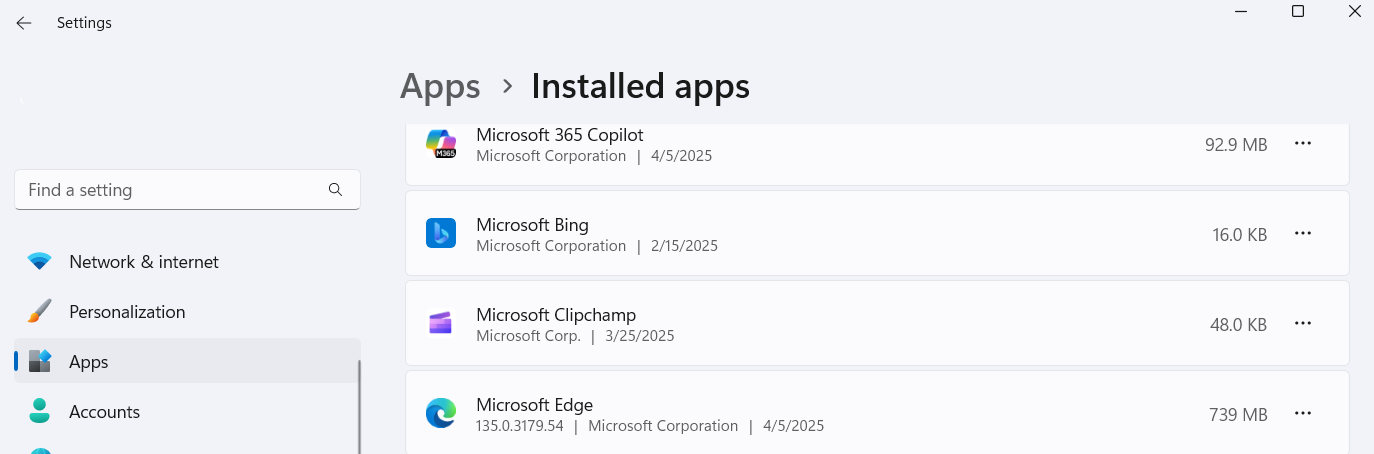Image resolution: width=1374 pixels, height=454 pixels.
Task: Select the Apps sidebar item
Action: (89, 362)
